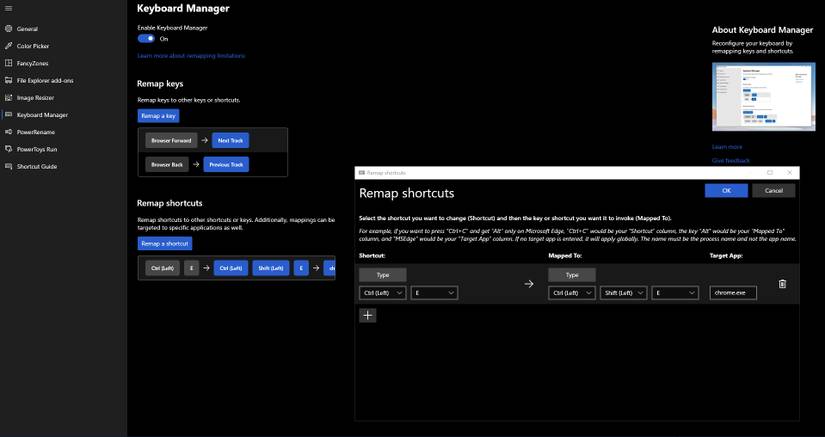The width and height of the screenshot is (825, 437).
Task: Click the General gear icon in sidebar
Action: tap(8, 29)
